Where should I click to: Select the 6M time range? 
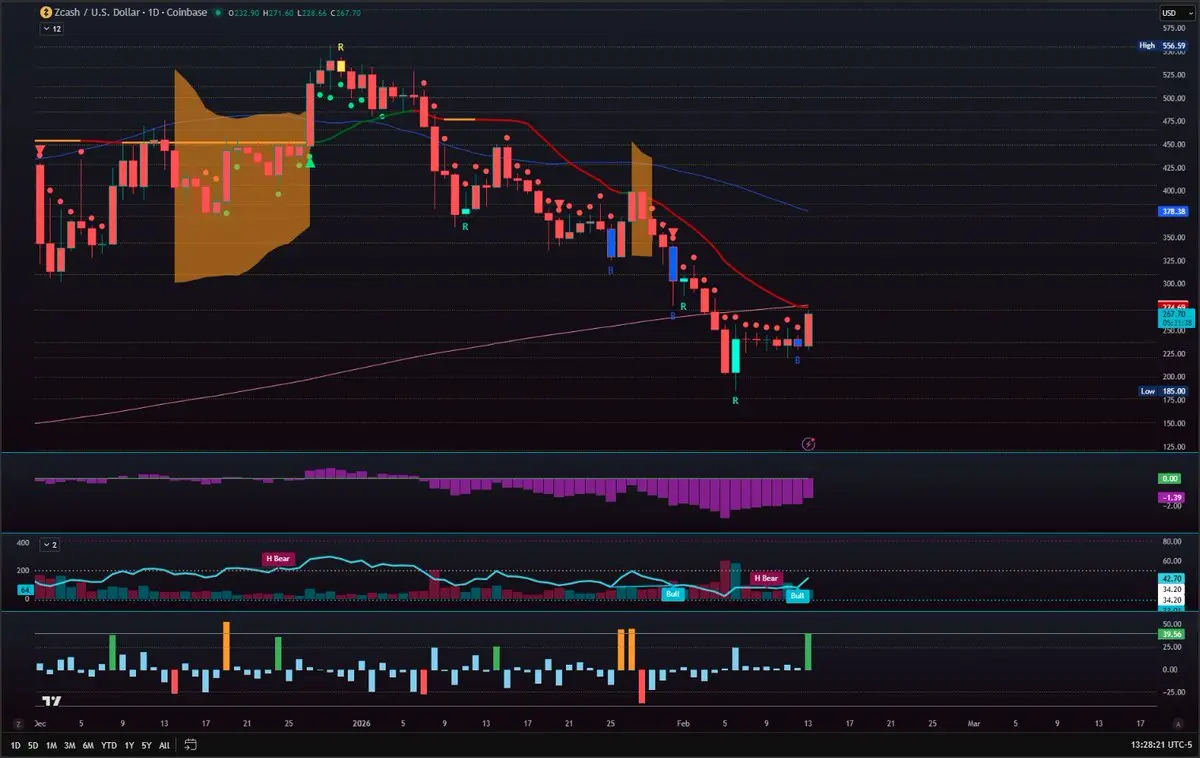pos(88,744)
